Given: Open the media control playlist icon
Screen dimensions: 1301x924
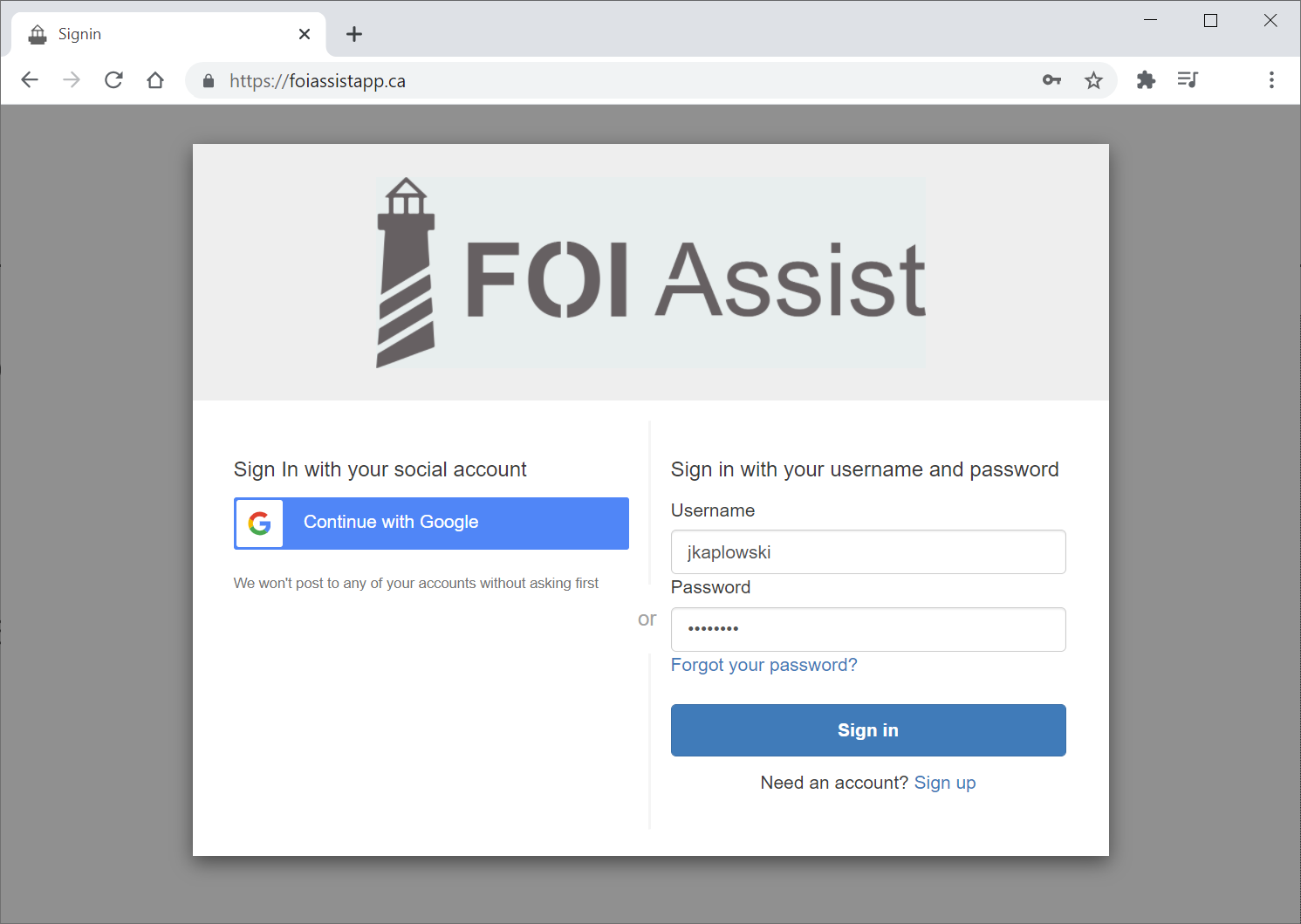Looking at the screenshot, I should click(1188, 80).
